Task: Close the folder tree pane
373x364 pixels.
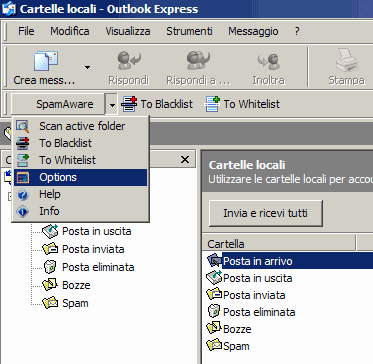Action: click(185, 160)
